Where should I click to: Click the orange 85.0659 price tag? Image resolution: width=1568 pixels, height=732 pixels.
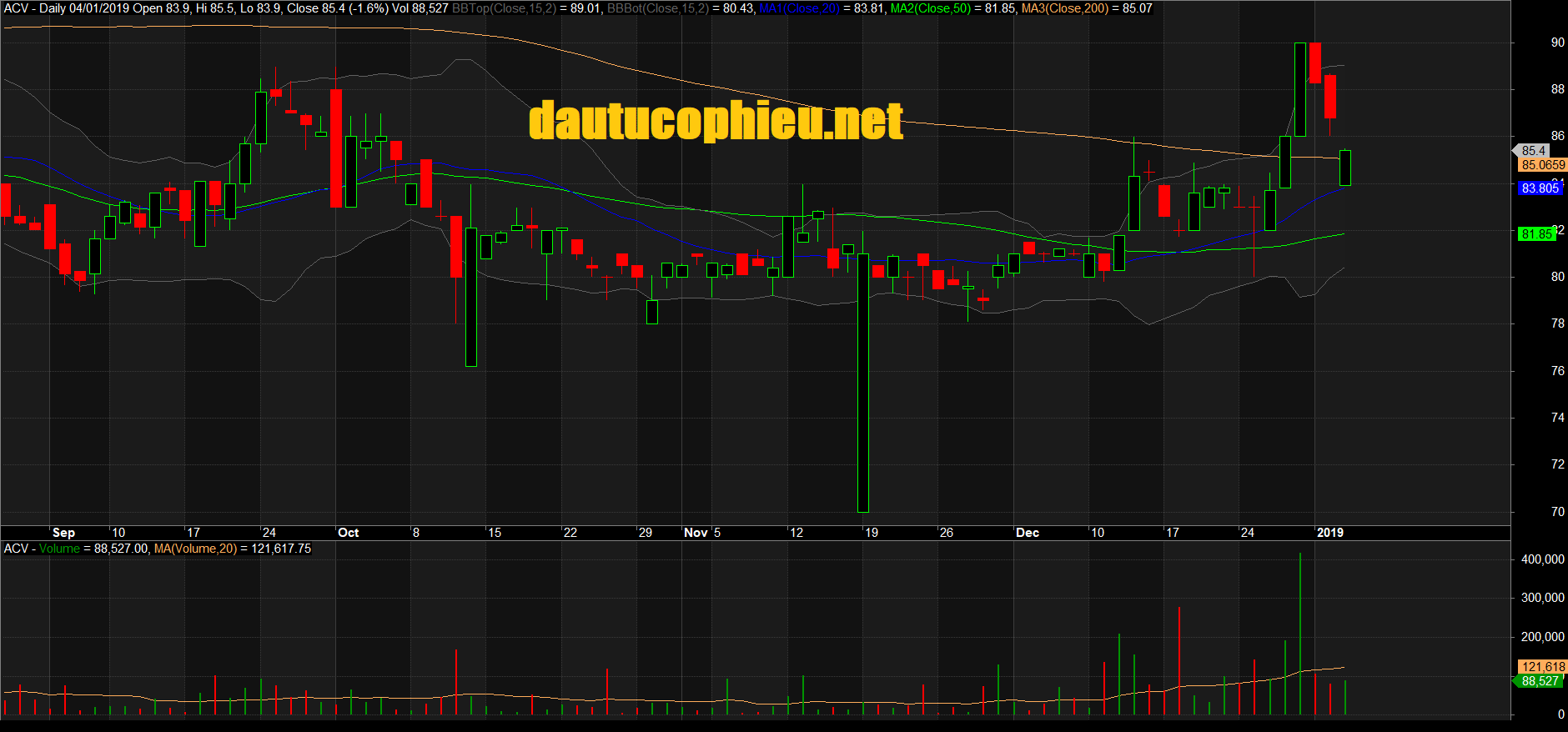(1542, 165)
